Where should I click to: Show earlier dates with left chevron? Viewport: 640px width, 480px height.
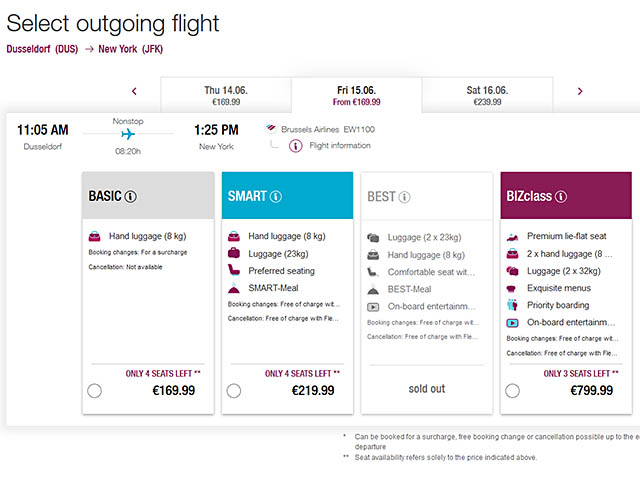coord(134,92)
